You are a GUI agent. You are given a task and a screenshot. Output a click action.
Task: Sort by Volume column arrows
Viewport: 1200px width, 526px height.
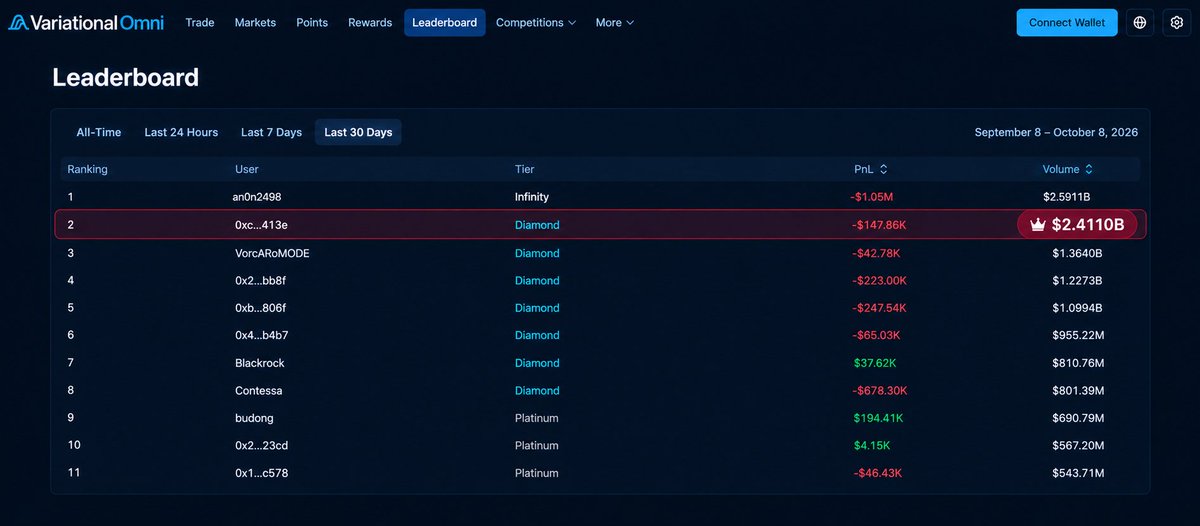[x=1089, y=170]
